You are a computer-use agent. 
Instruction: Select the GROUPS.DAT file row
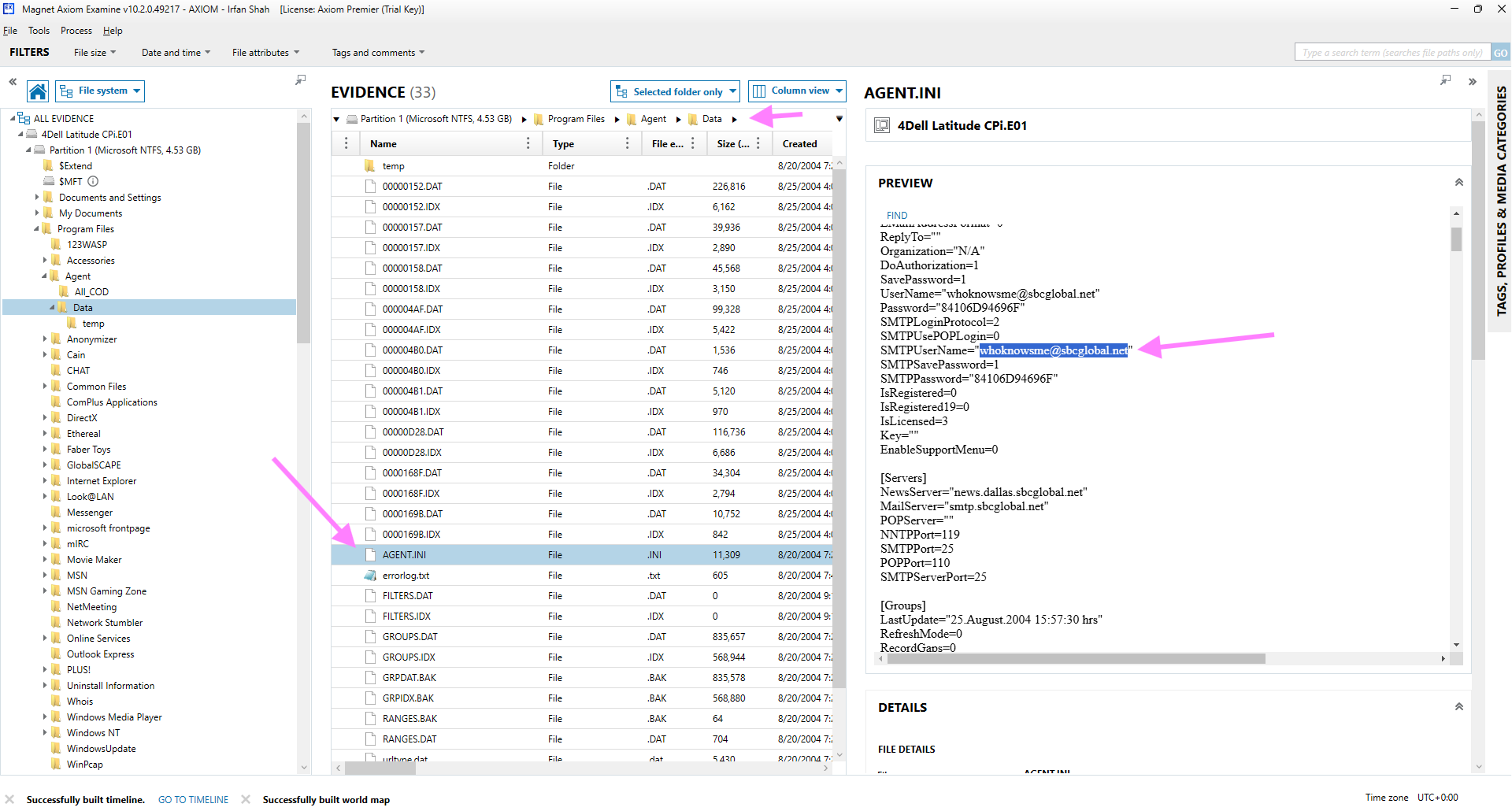[x=582, y=637]
